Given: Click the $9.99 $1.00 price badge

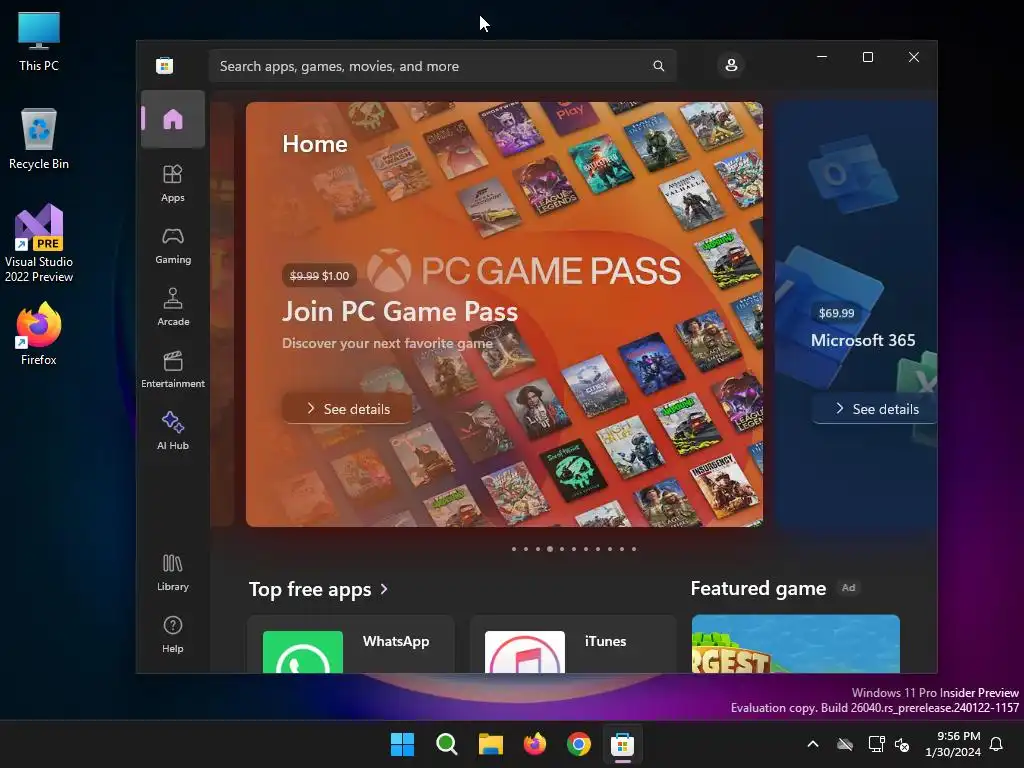Looking at the screenshot, I should [x=319, y=276].
